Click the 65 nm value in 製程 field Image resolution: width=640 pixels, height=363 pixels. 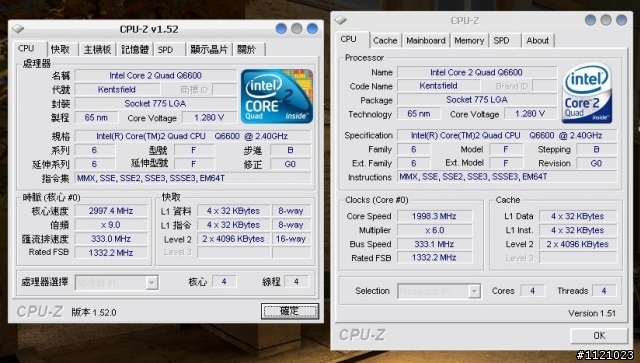pos(96,118)
